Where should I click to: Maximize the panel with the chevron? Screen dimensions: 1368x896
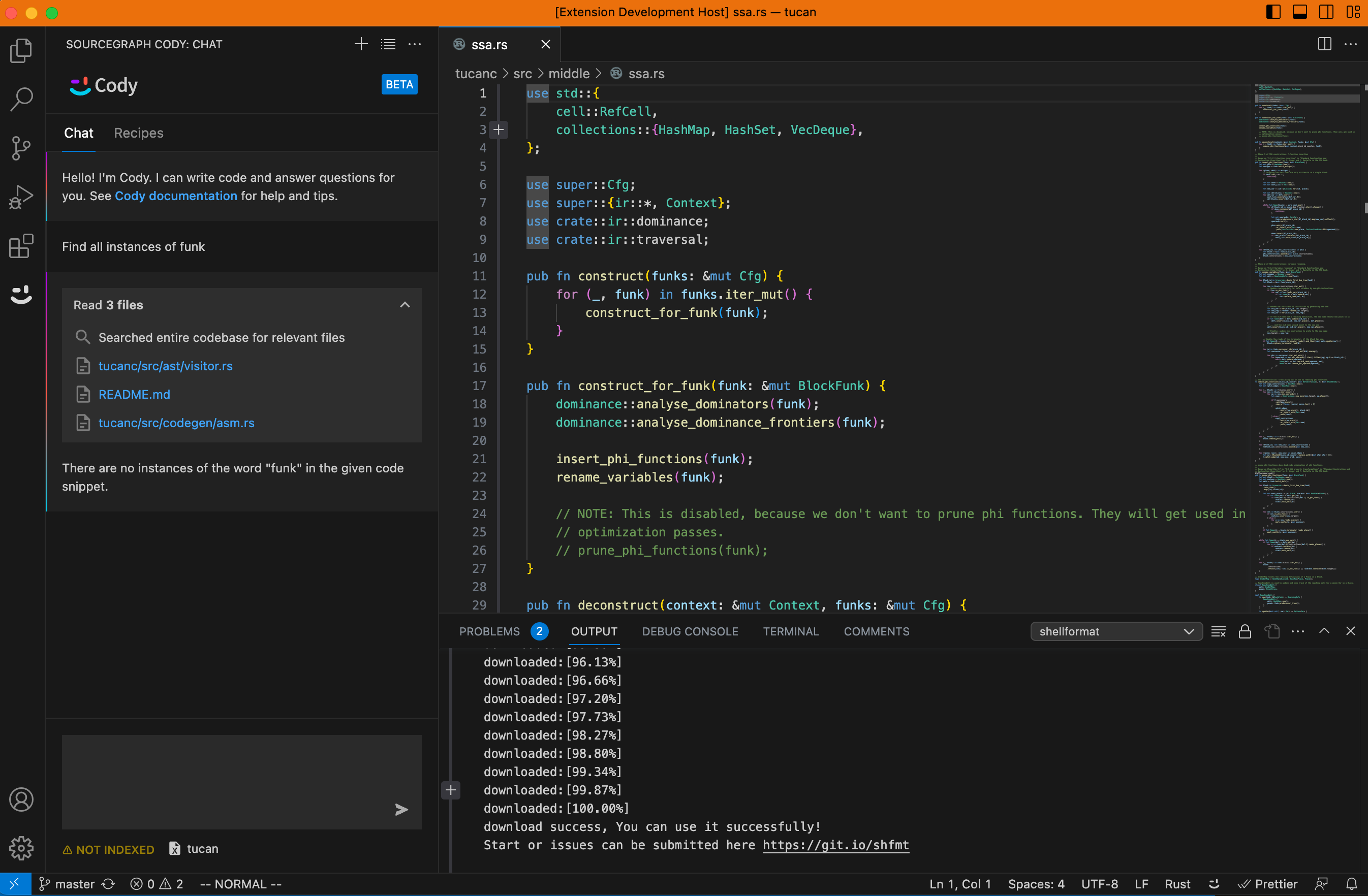pyautogui.click(x=1324, y=631)
